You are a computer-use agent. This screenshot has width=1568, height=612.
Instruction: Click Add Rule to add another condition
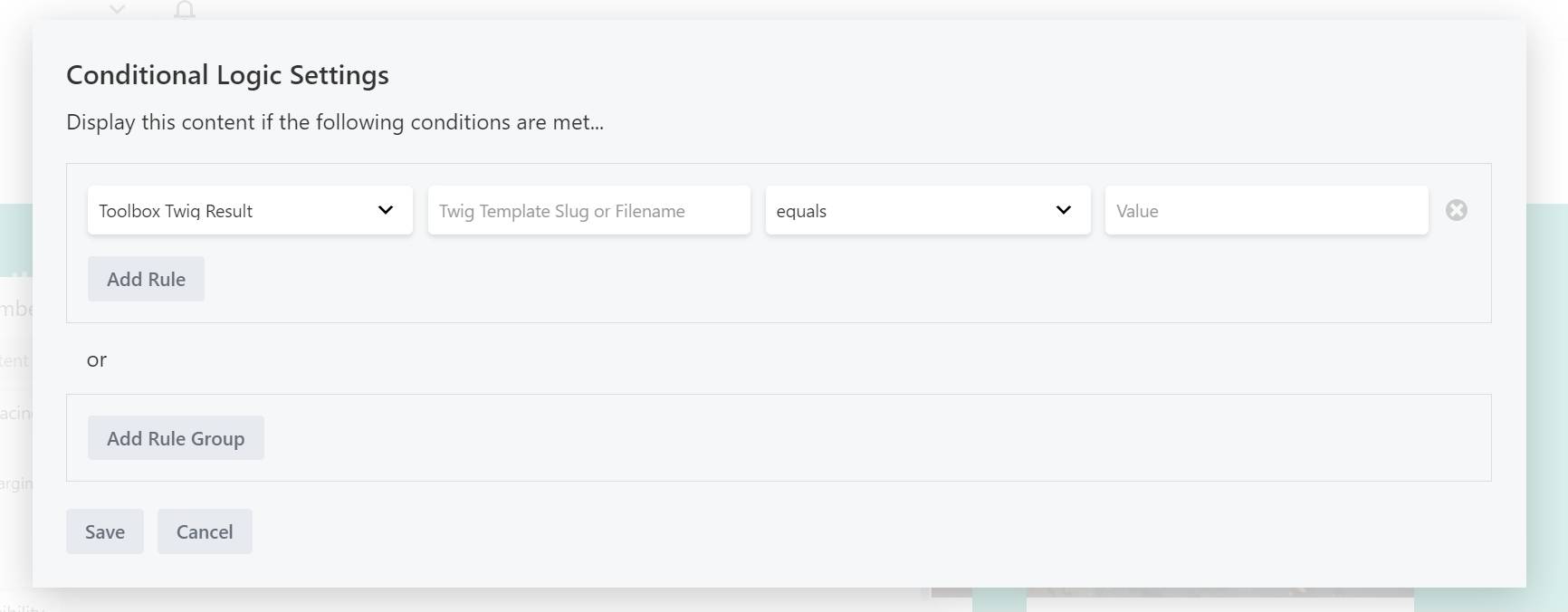click(146, 279)
